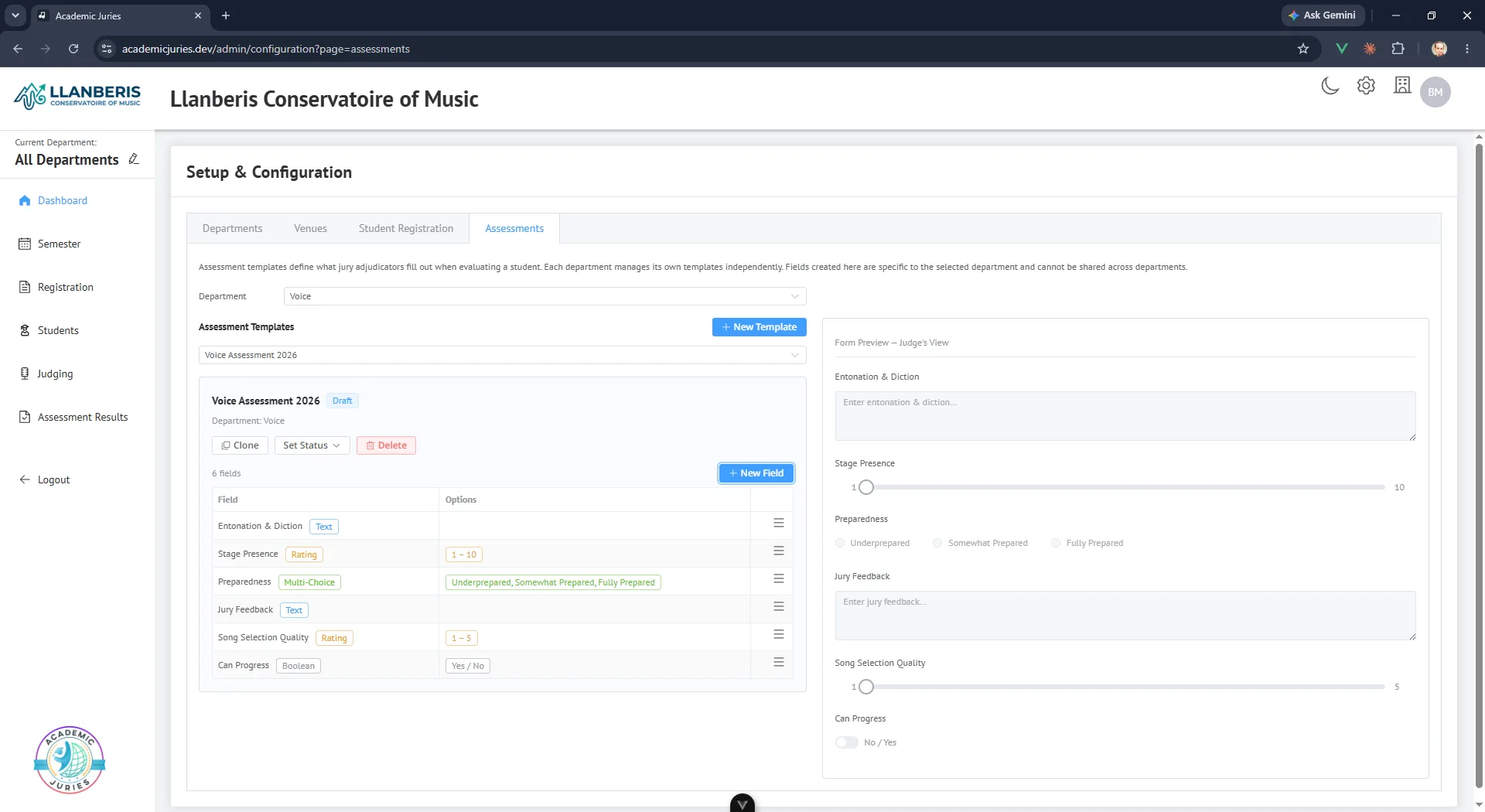1485x812 pixels.
Task: Select Fully Prepared radio option
Action: [1056, 543]
